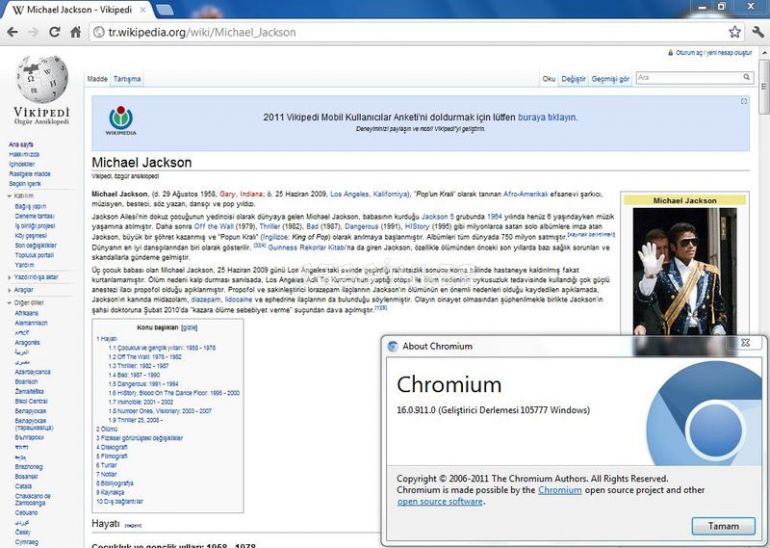Jump to contents entry '10 Dış bağlantılar'
The height and width of the screenshot is (548, 770).
(120, 502)
